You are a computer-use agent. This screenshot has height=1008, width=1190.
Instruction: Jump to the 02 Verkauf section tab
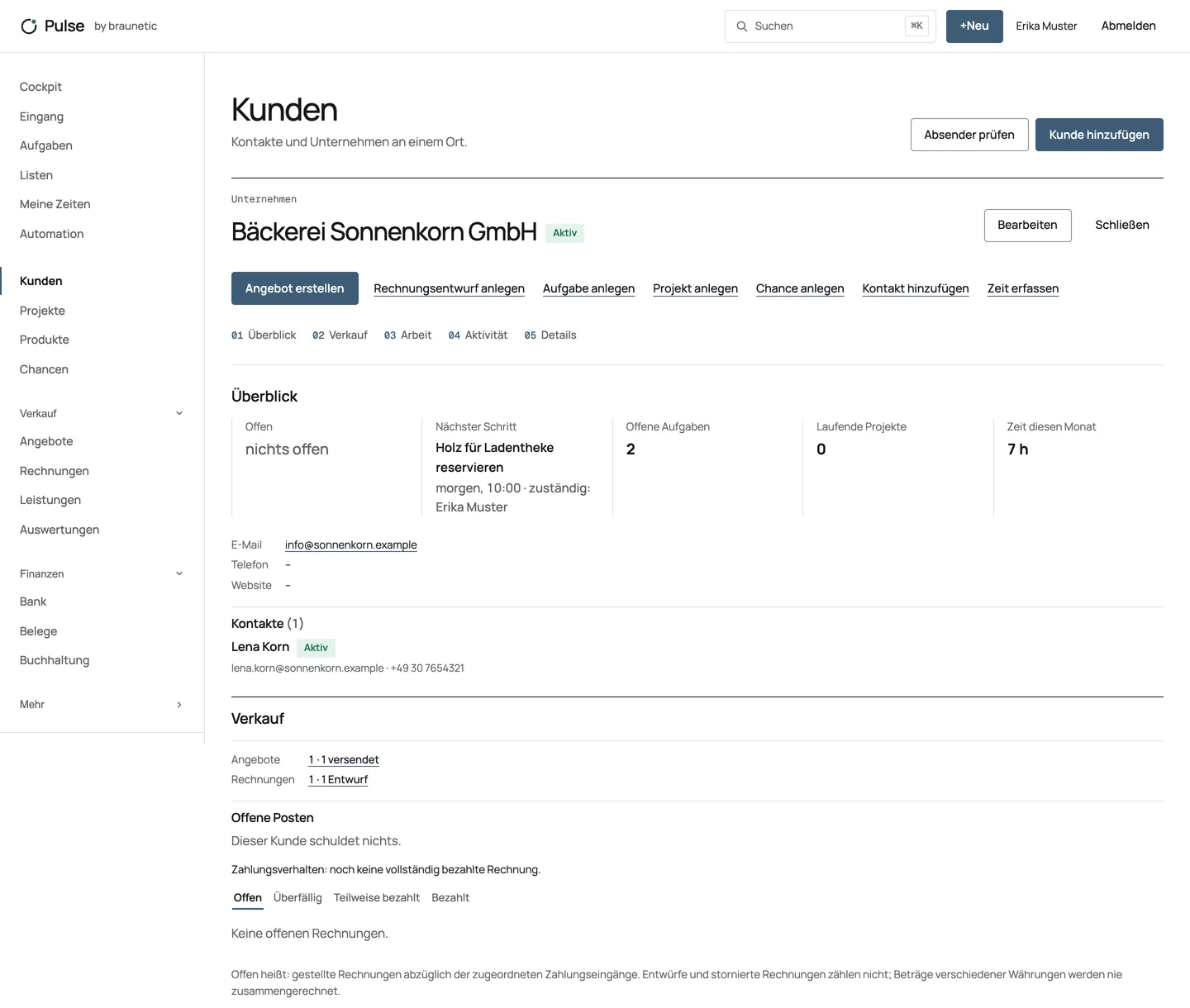pos(340,335)
